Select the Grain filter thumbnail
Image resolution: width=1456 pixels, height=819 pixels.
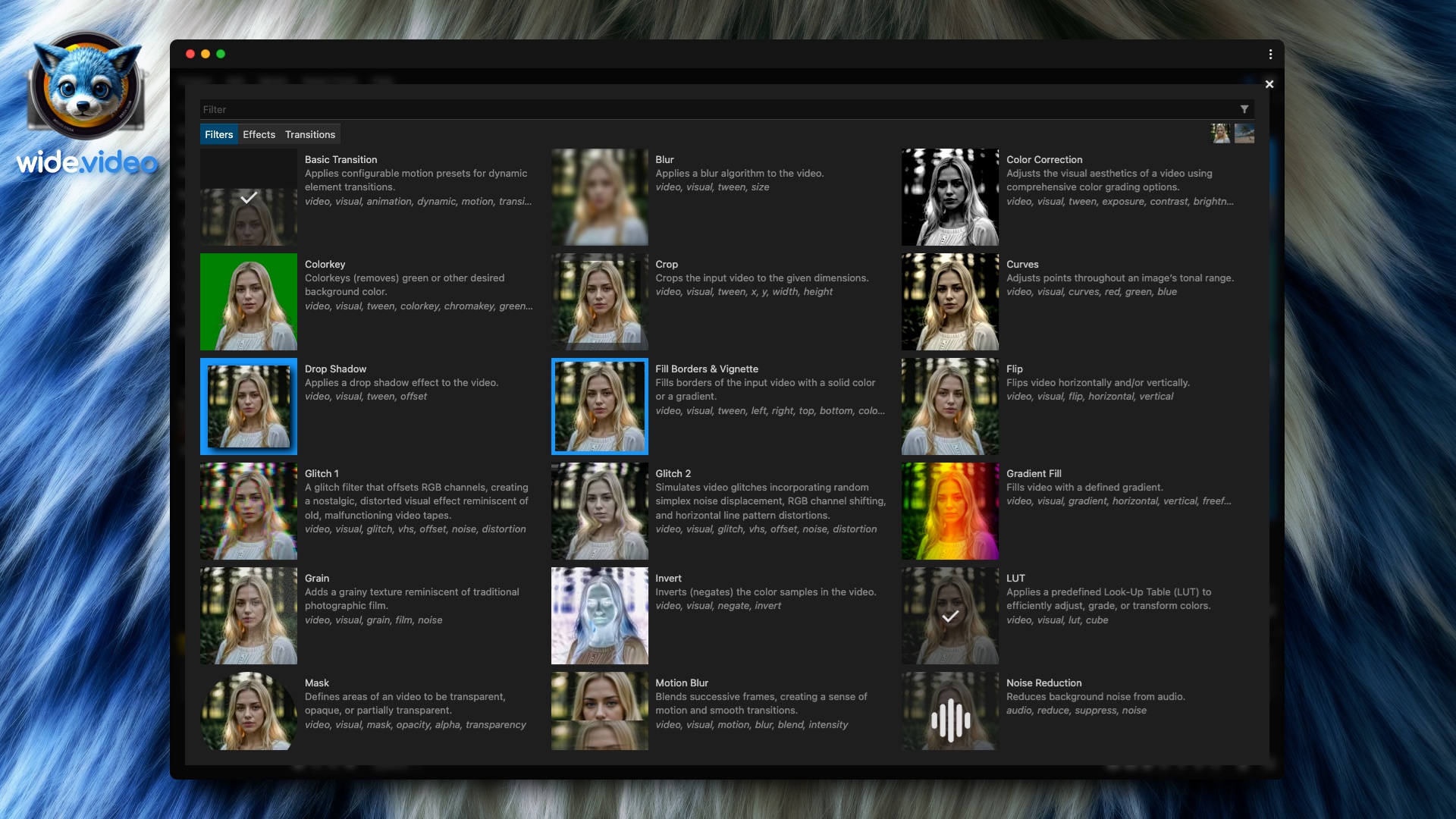[249, 616]
